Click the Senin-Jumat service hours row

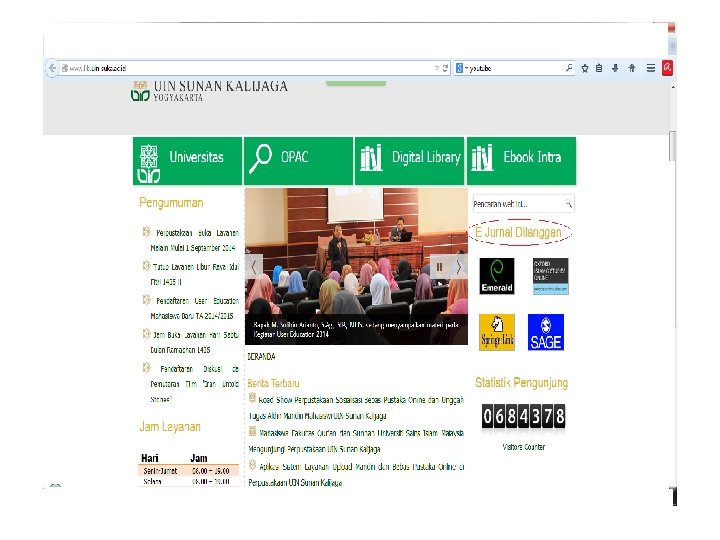click(x=188, y=471)
